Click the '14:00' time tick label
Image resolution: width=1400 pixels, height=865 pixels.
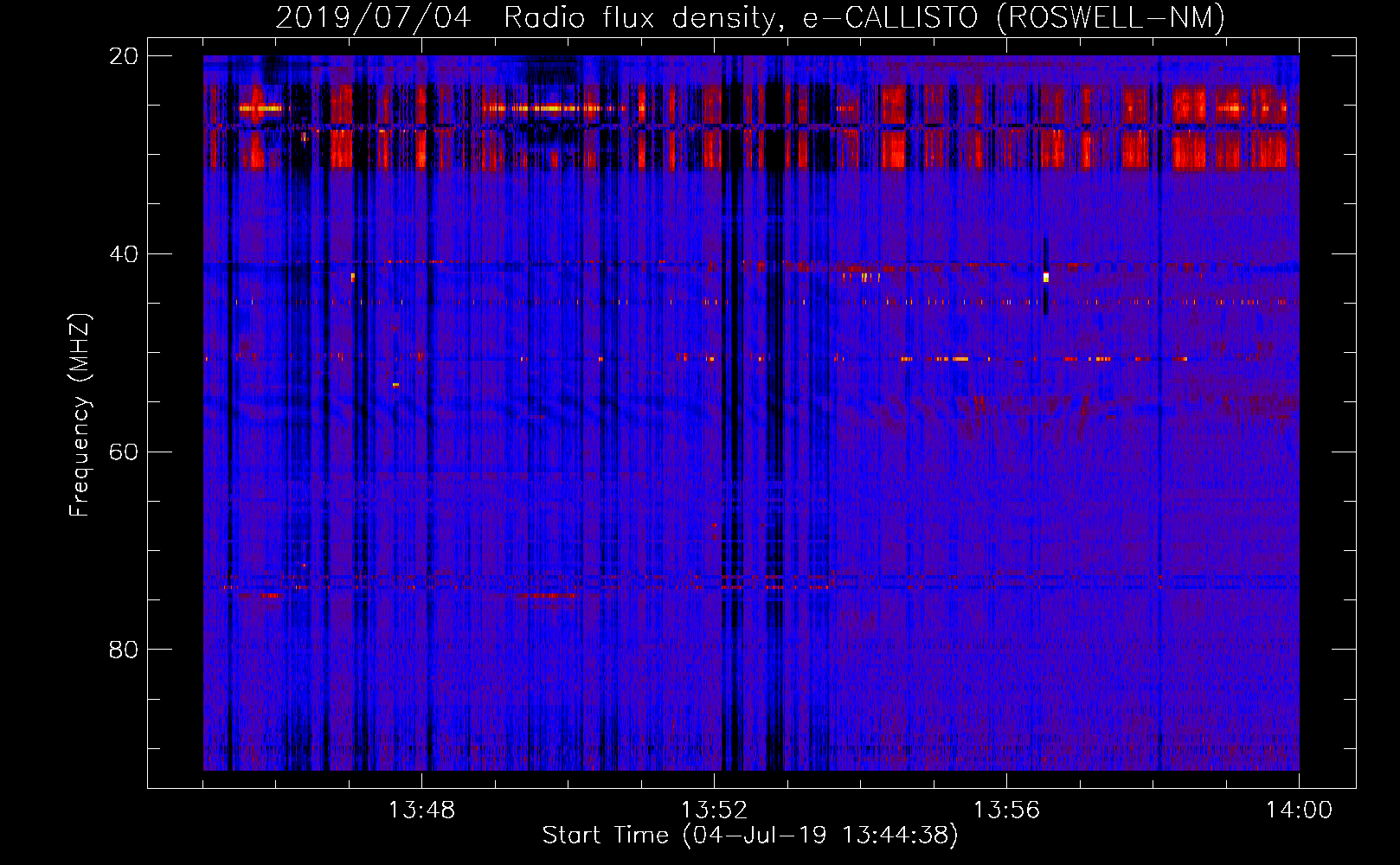click(x=1299, y=811)
